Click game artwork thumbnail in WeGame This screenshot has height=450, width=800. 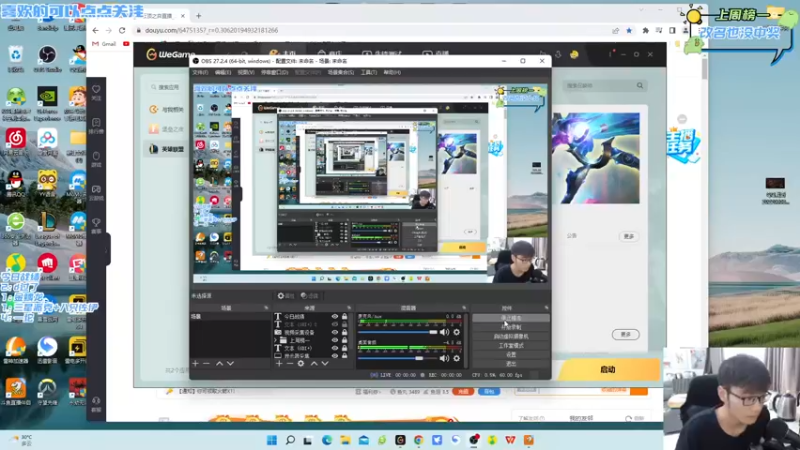tap(595, 158)
